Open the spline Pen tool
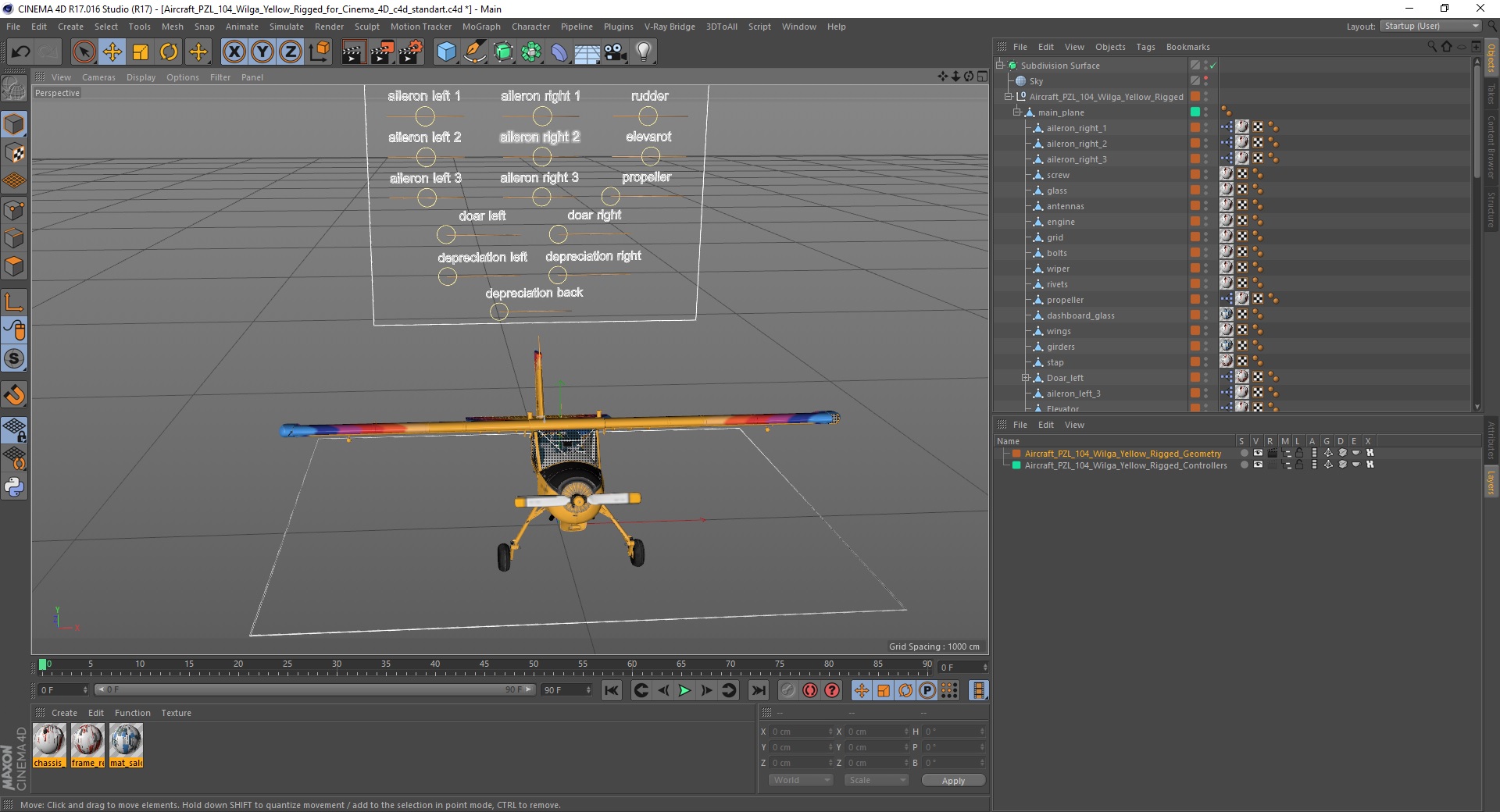 click(474, 52)
